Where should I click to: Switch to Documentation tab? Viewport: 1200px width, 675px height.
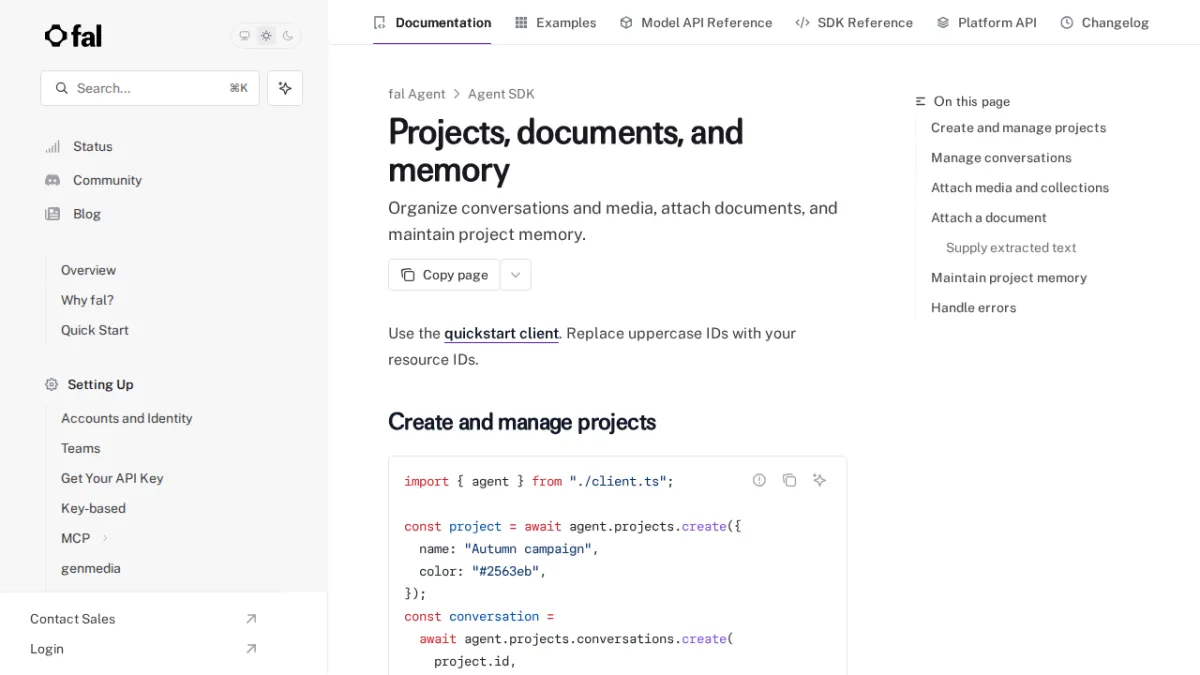pyautogui.click(x=432, y=22)
